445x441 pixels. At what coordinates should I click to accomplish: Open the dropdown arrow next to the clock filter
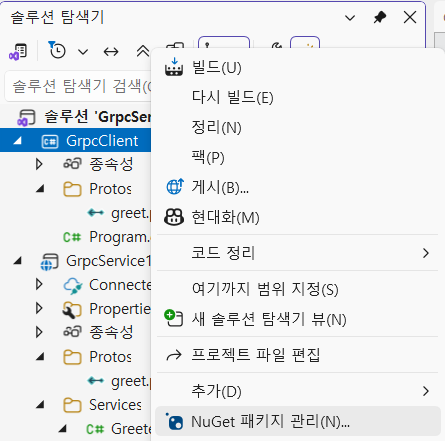[x=83, y=52]
